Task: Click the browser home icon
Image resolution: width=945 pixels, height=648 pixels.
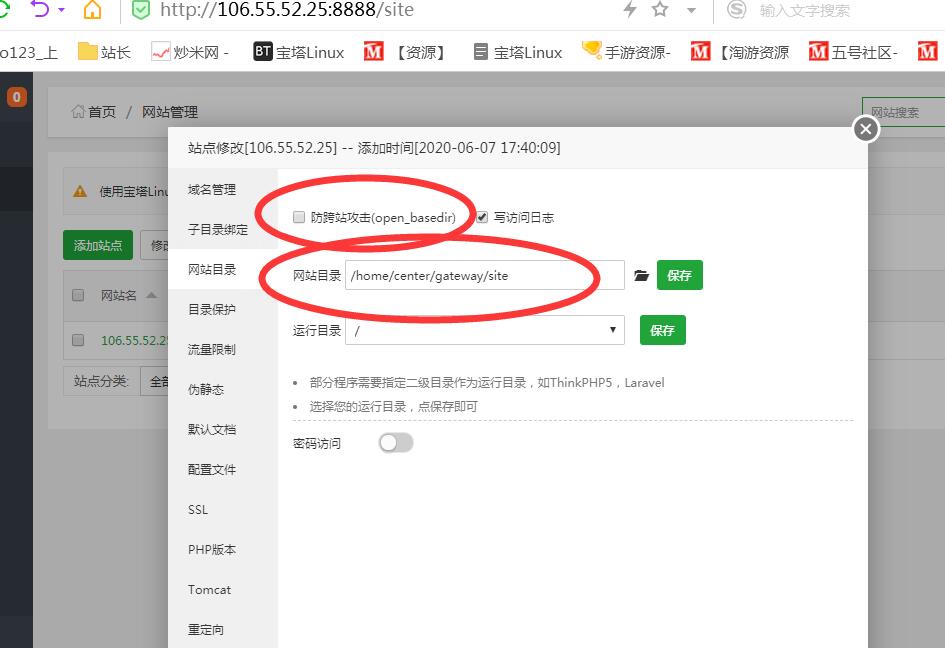Action: pyautogui.click(x=92, y=10)
